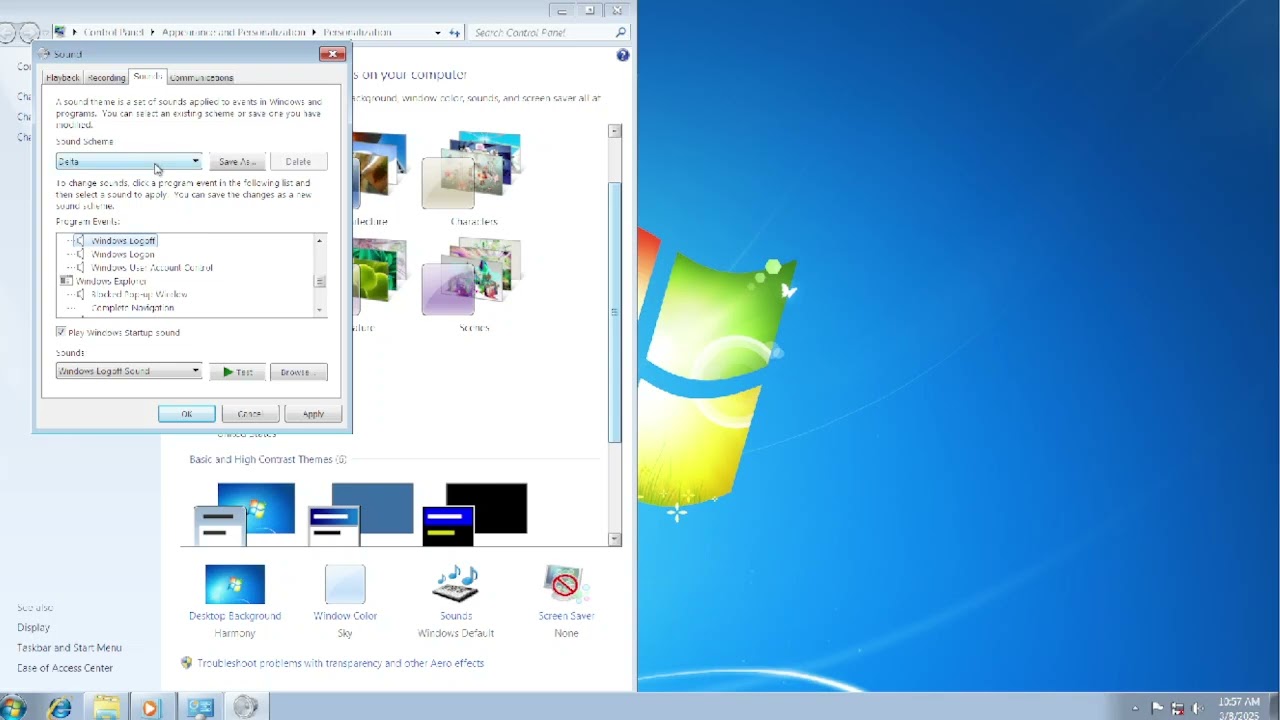Click the Cancel button

click(249, 413)
